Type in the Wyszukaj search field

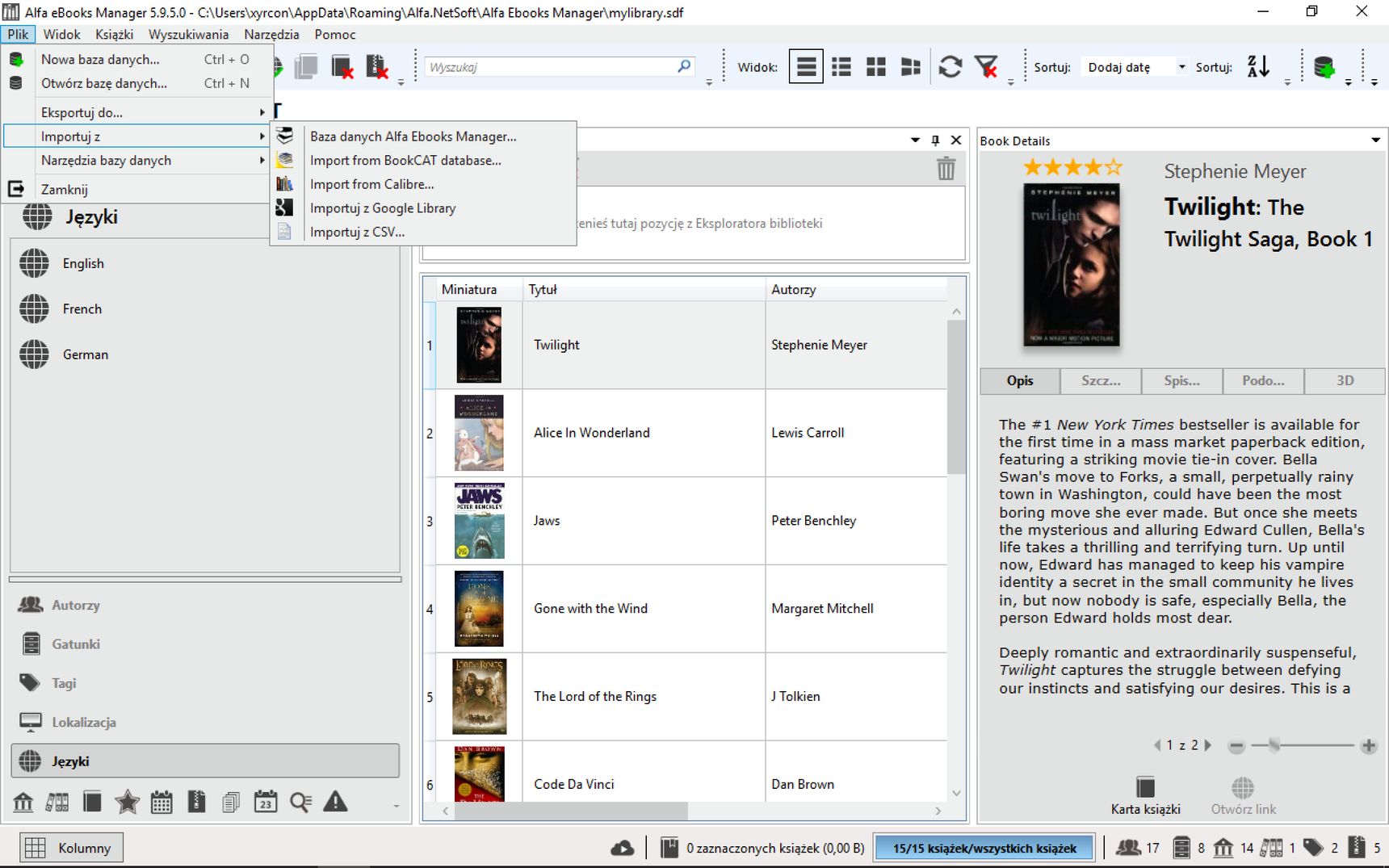(x=551, y=67)
